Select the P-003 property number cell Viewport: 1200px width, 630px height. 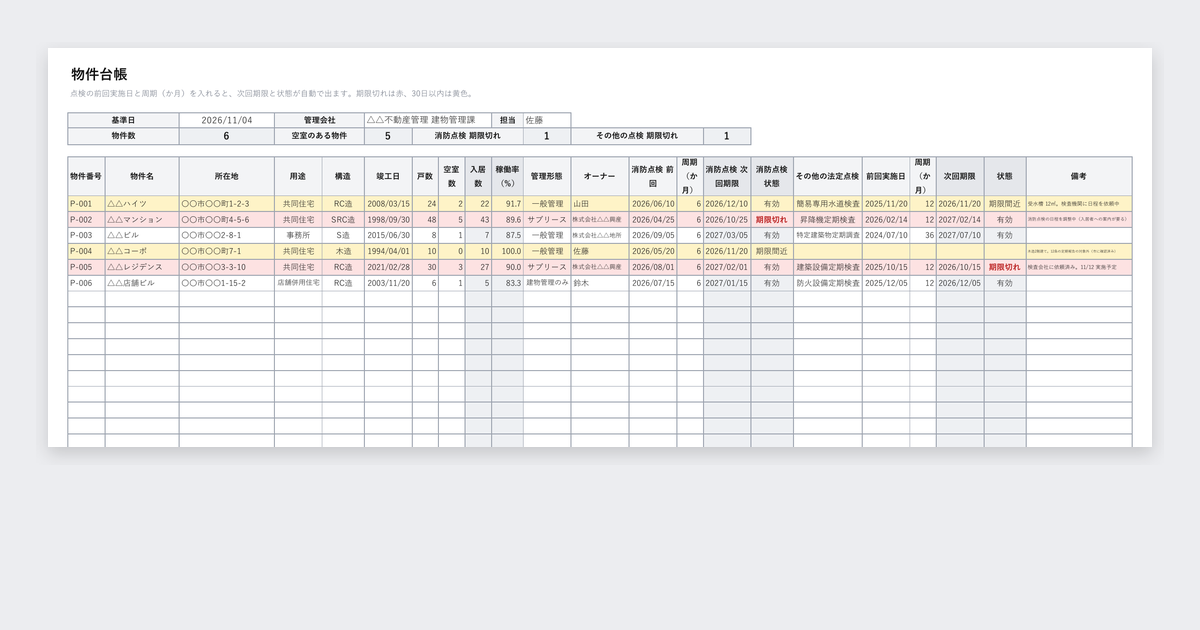(86, 235)
